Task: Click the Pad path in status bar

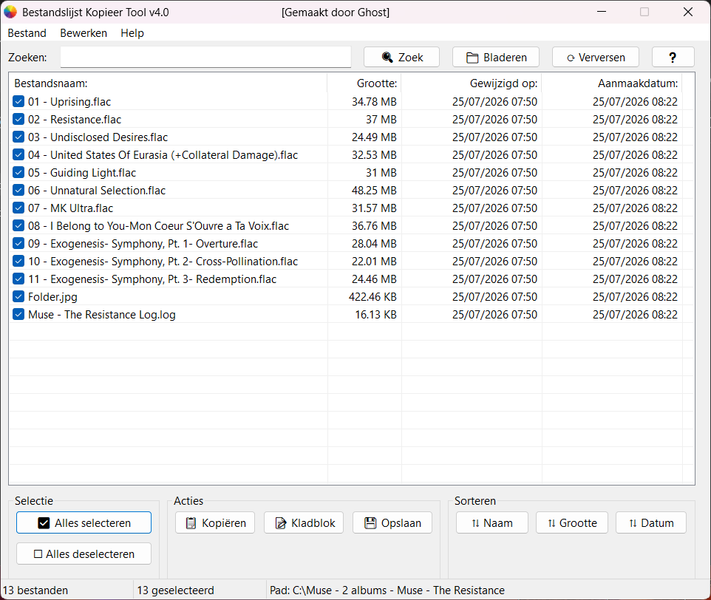Action: point(387,590)
